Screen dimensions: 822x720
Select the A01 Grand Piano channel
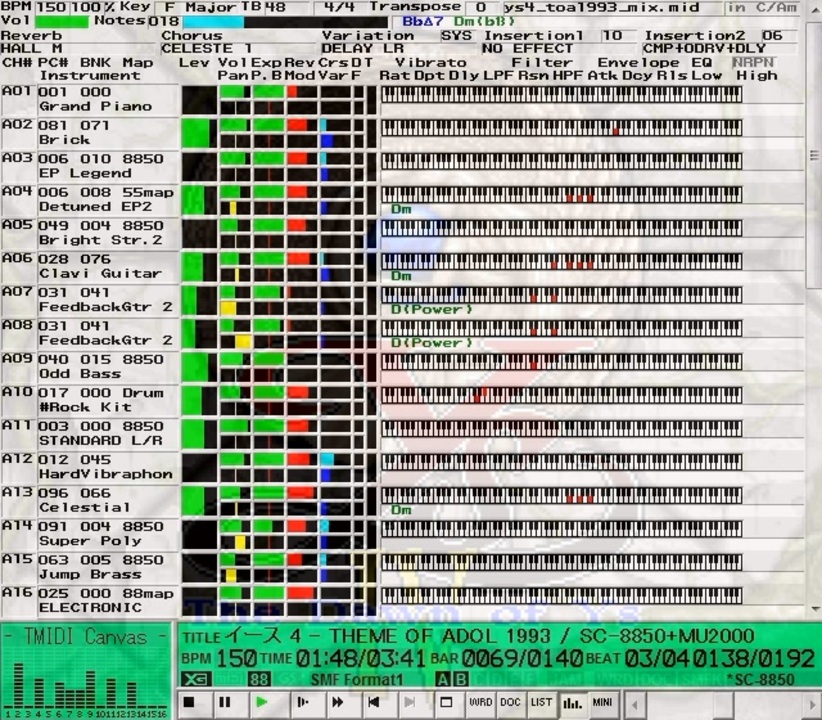pos(90,99)
